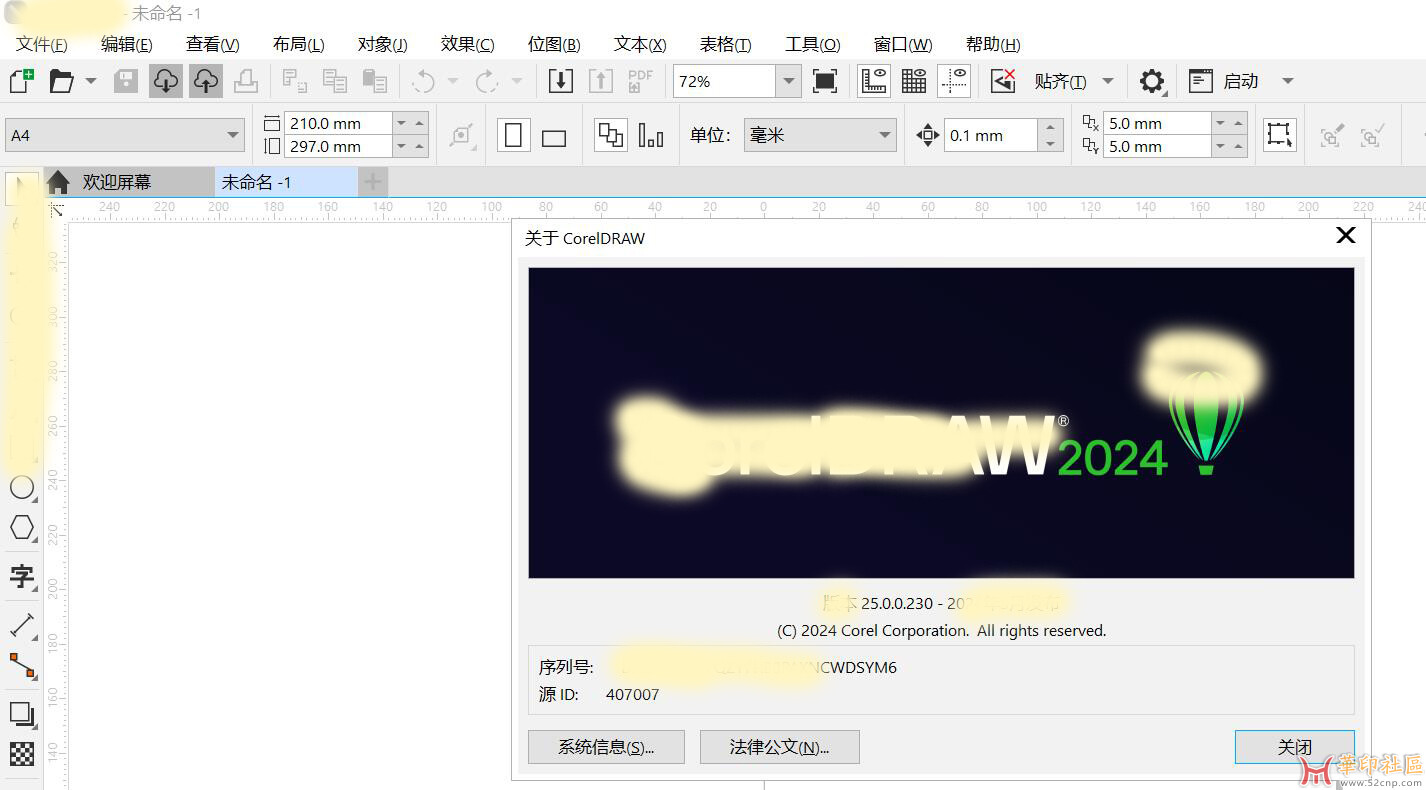Open the 查看(V) menu
Viewport: 1426px width, 790px height.
213,44
